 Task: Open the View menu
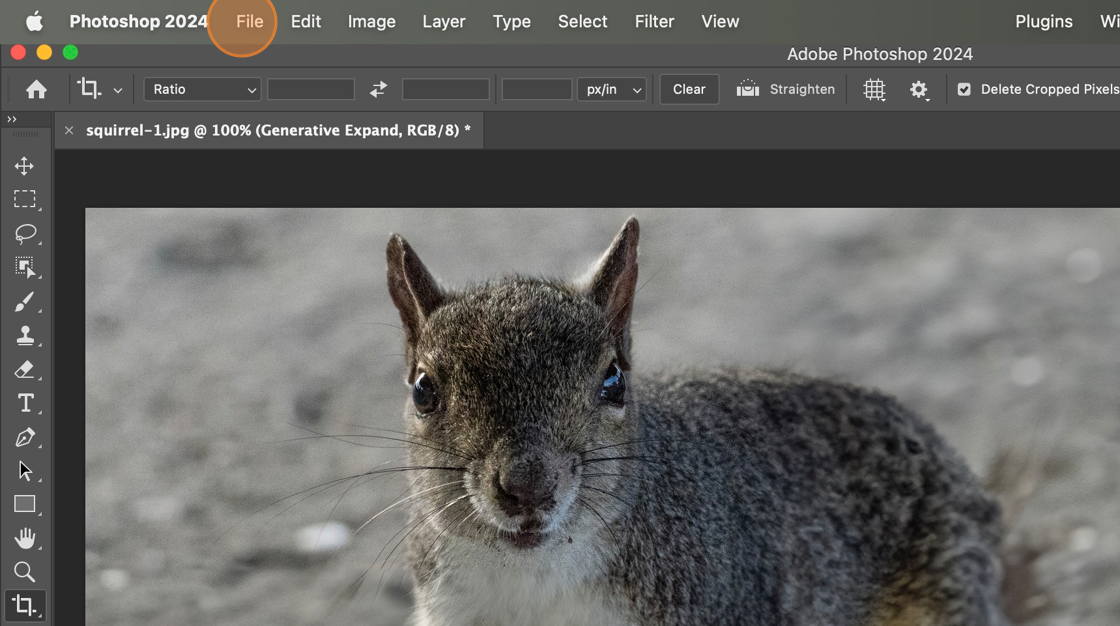click(x=720, y=21)
